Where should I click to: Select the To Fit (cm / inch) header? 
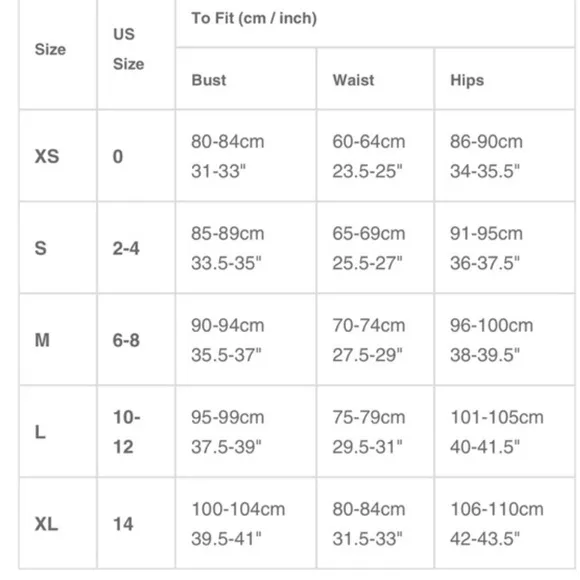[x=254, y=18]
